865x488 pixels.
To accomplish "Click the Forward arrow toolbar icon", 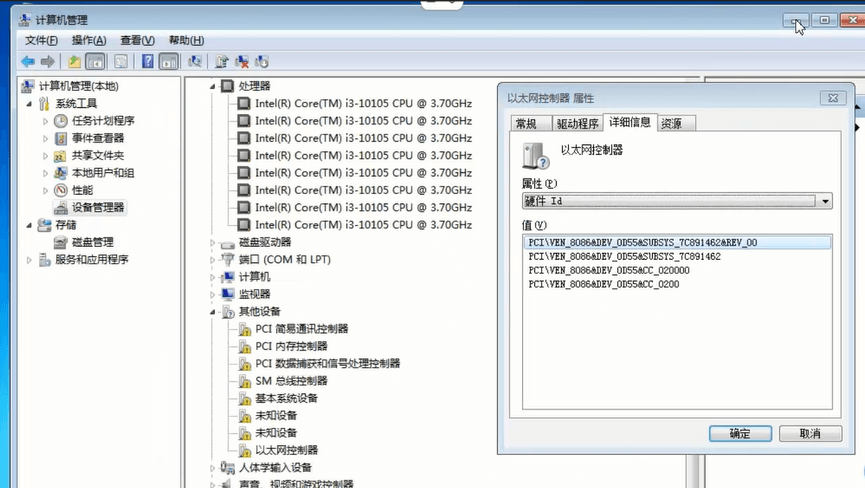I will tap(47, 62).
